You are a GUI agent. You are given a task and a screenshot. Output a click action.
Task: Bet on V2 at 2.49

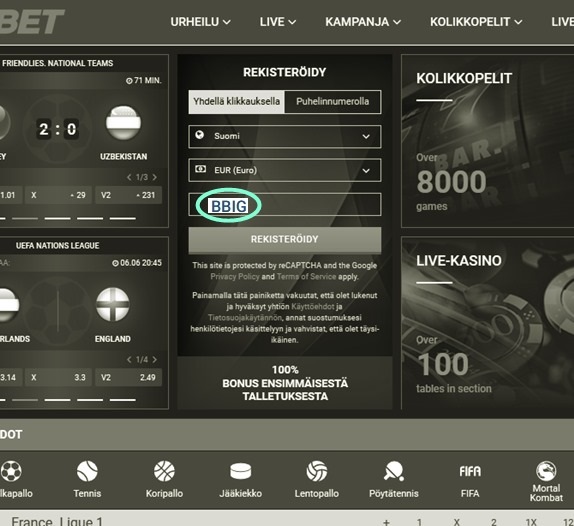tap(128, 377)
